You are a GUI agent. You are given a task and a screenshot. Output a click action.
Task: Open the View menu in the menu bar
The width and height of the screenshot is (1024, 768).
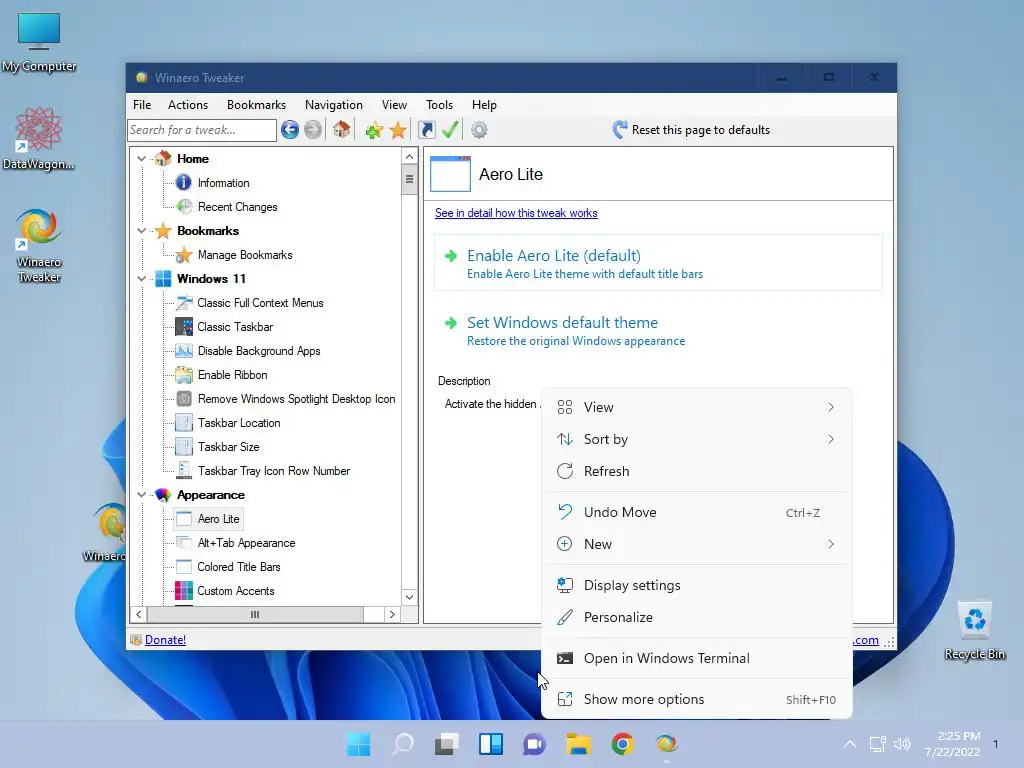(394, 104)
